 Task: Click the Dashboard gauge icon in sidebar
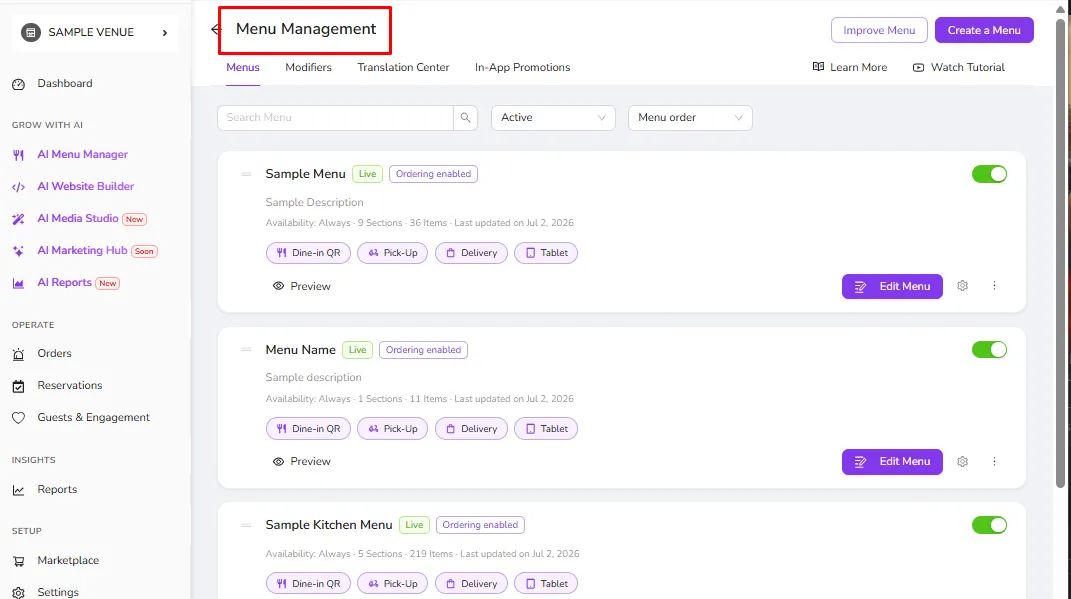click(x=18, y=84)
